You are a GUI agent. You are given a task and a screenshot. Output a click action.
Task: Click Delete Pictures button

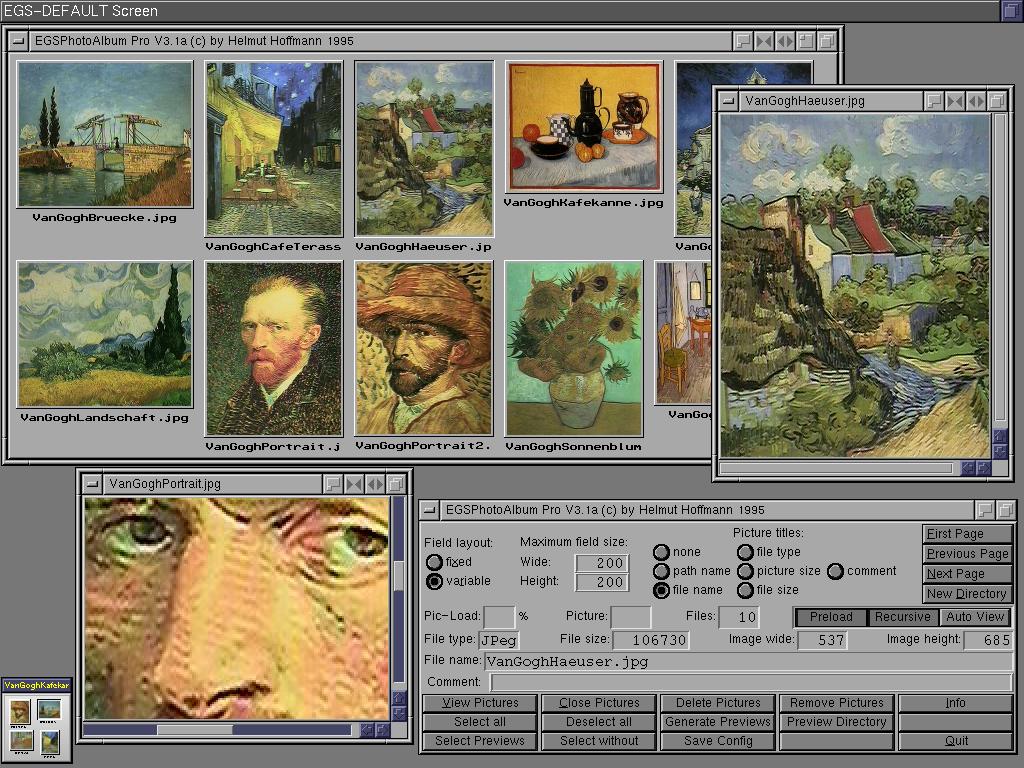pyautogui.click(x=718, y=703)
